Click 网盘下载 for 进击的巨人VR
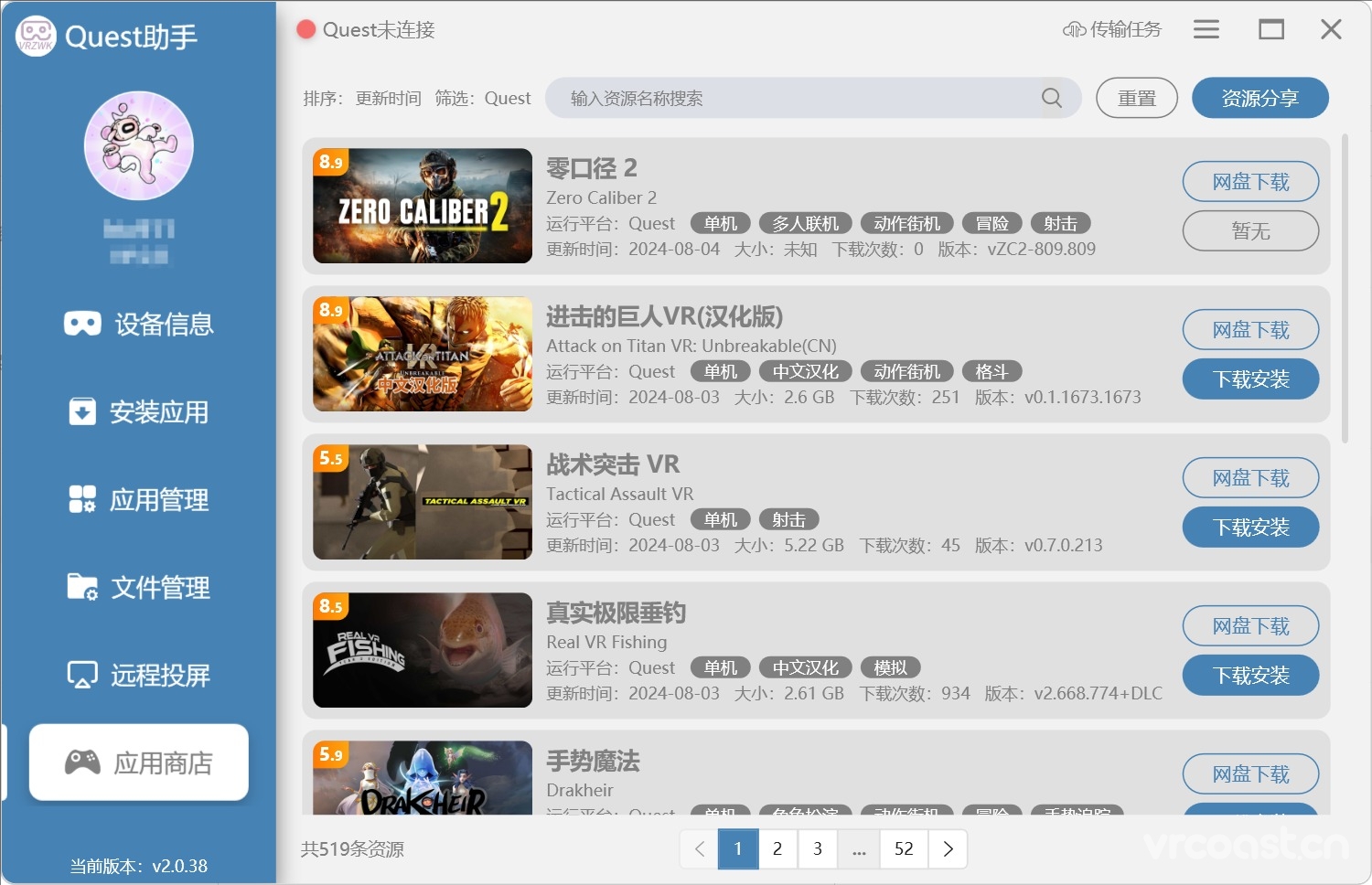Screen dimensions: 1372x885 coord(1251,330)
